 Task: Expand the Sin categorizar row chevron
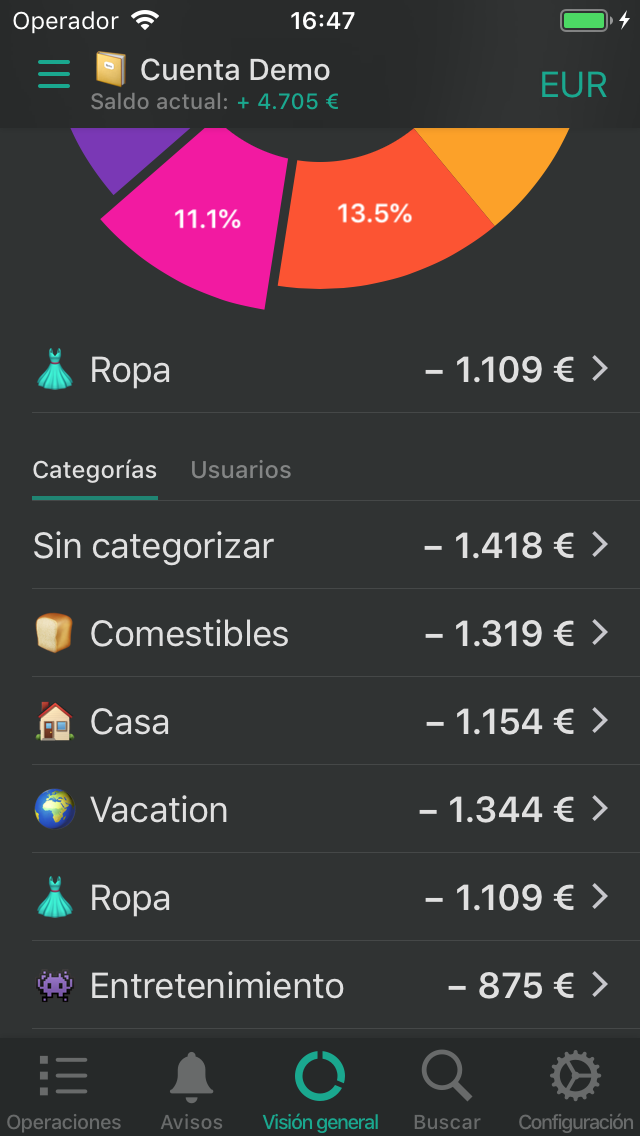[x=600, y=545]
